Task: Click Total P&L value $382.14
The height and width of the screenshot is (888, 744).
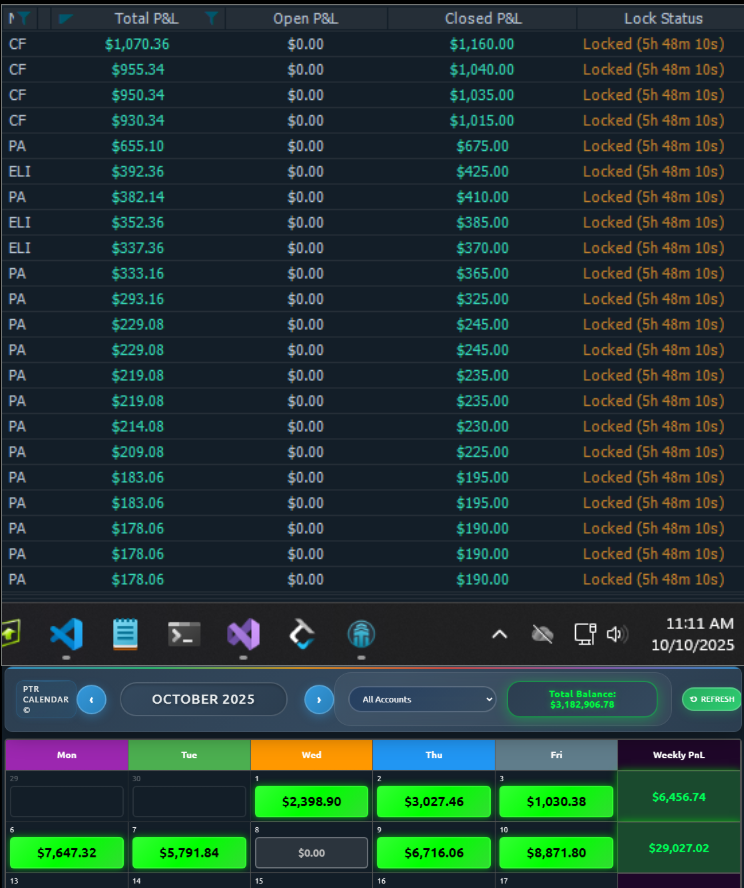Action: point(138,197)
